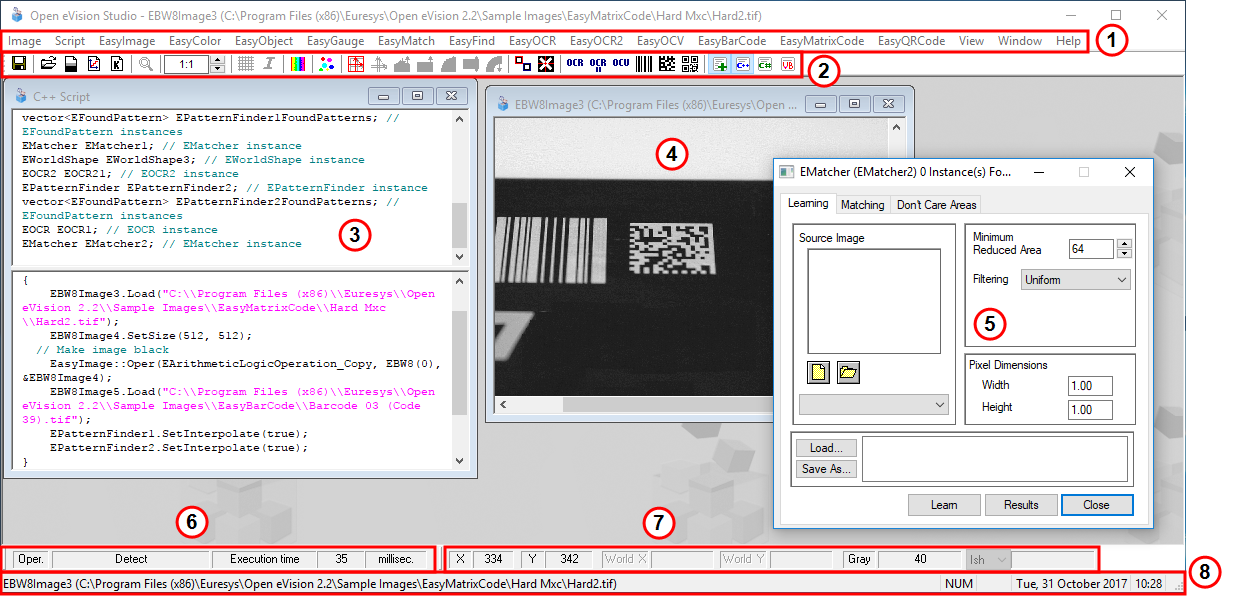
Task: Expand the Filtering dropdown set to Uniform
Action: click(1075, 280)
